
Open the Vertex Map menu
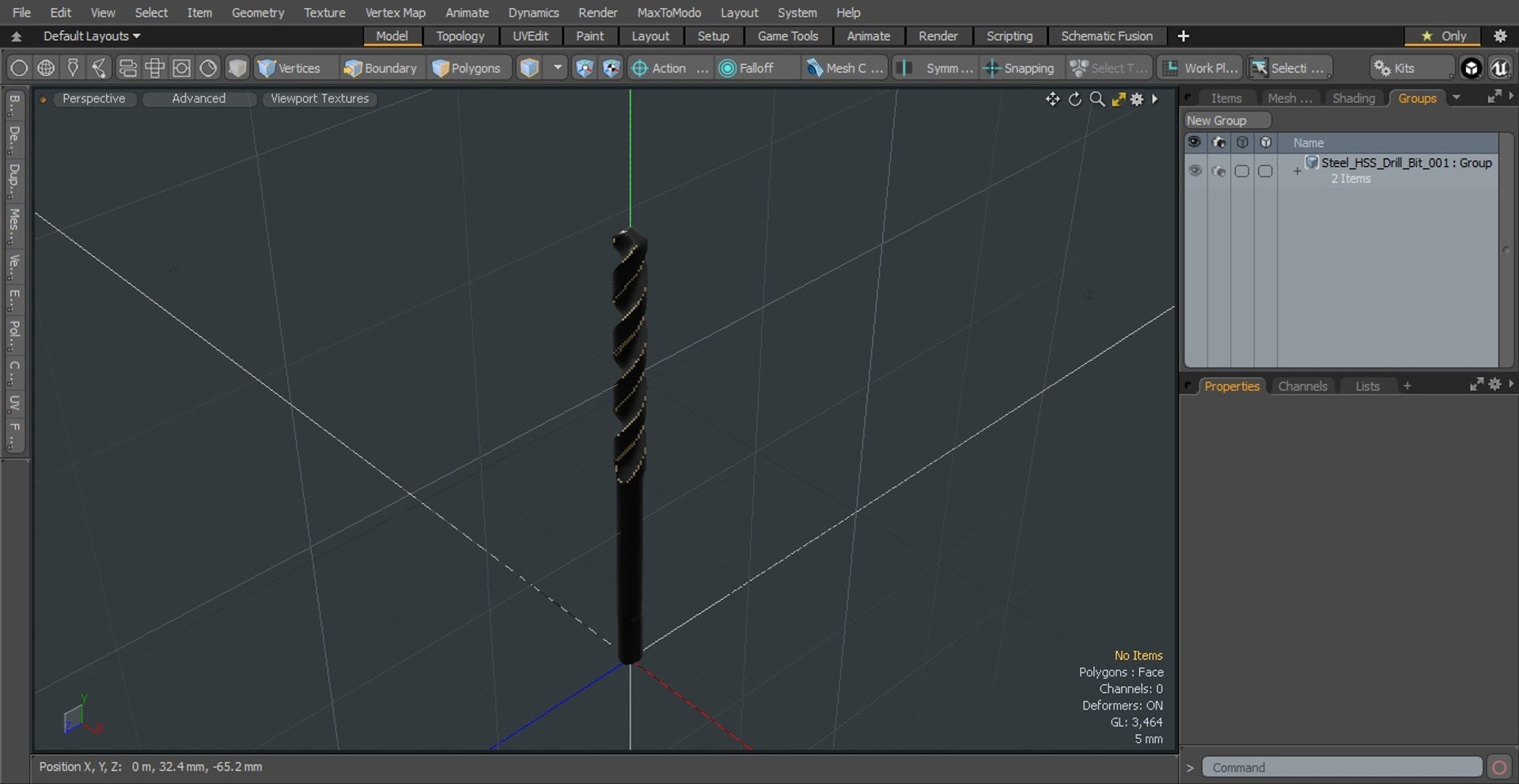tap(395, 13)
